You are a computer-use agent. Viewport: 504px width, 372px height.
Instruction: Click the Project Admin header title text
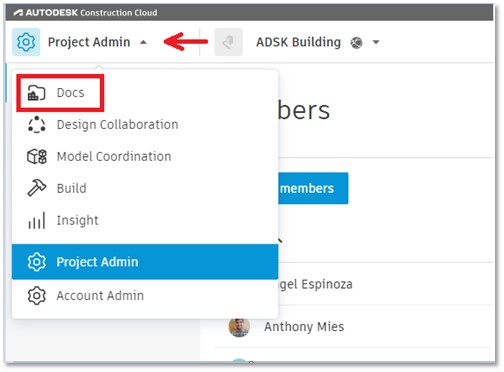(89, 42)
